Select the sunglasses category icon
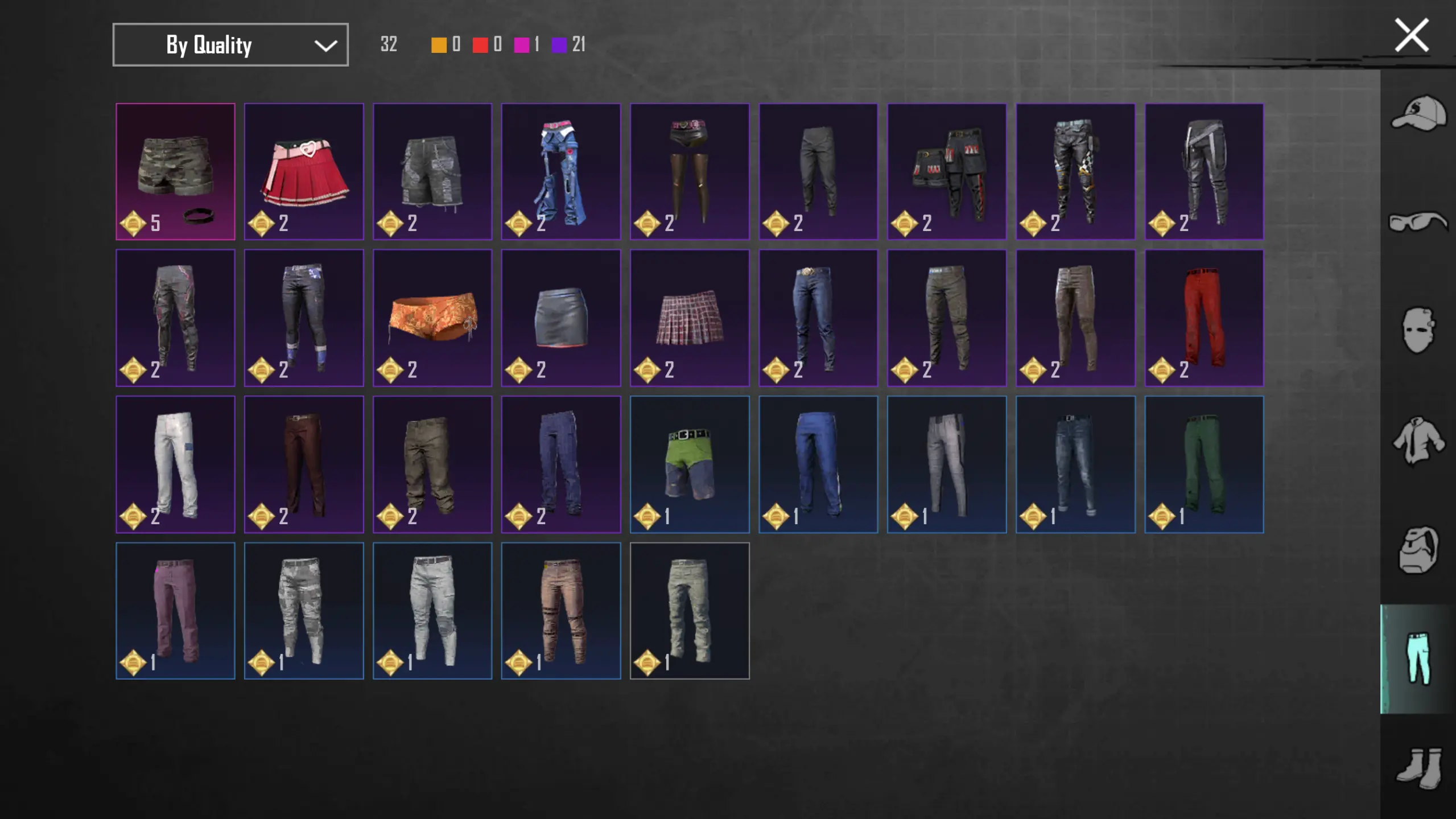 [1418, 221]
